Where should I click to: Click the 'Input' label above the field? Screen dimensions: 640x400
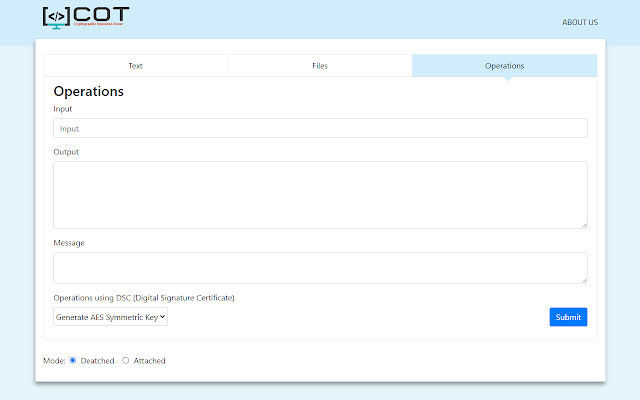point(63,109)
